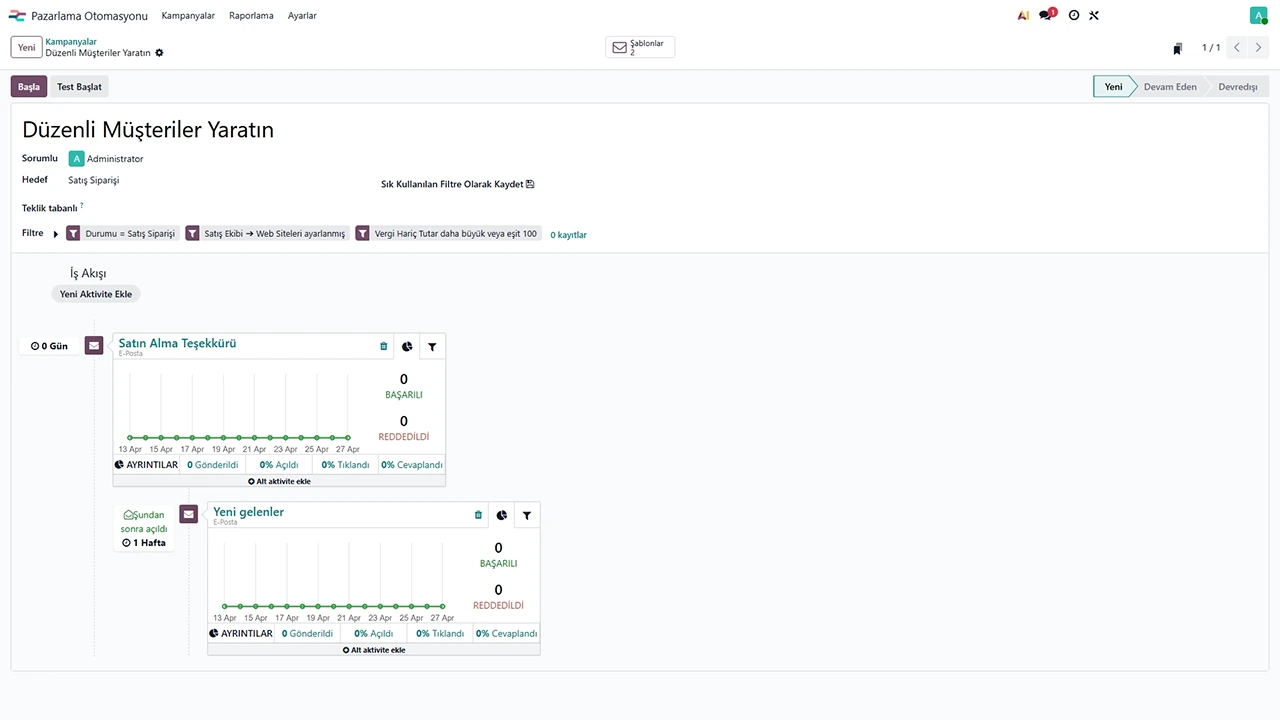Open the activities clock icon in top bar
Viewport: 1280px width, 720px height.
[x=1074, y=16]
